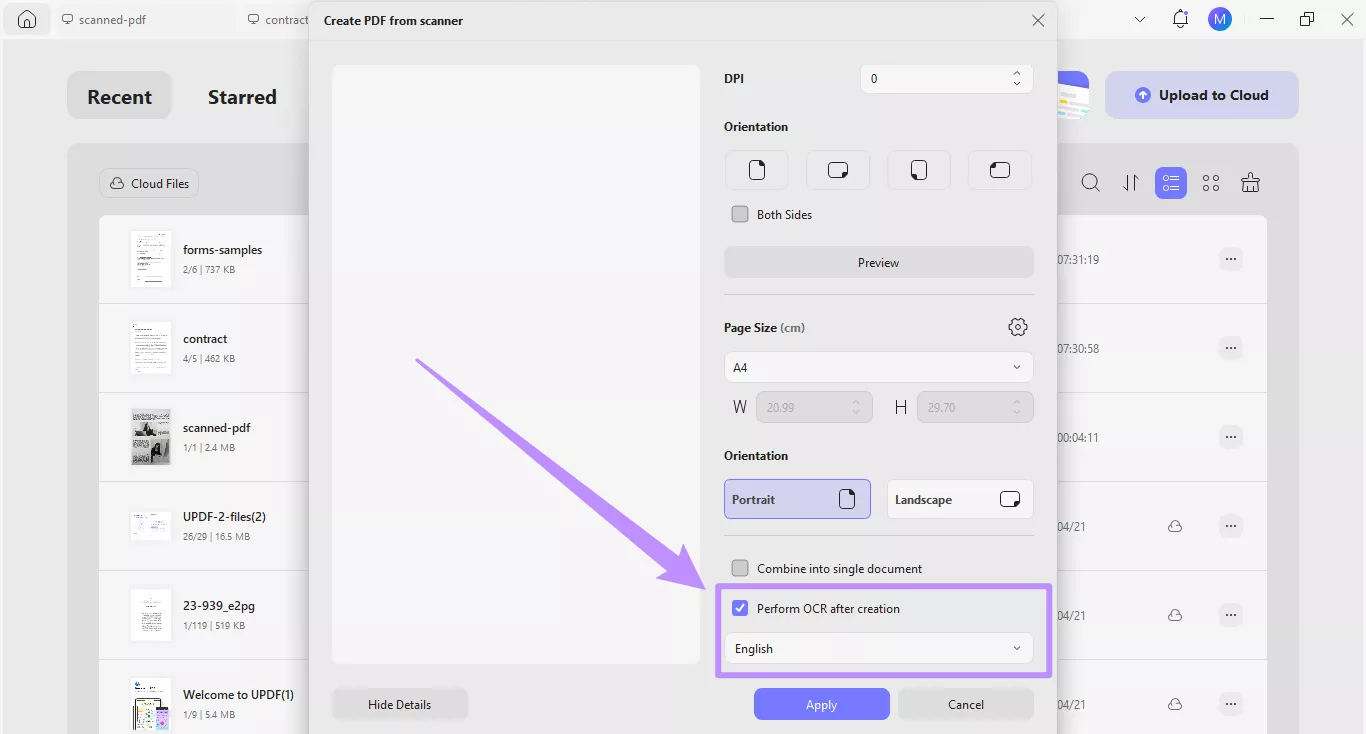Check Combine into single document
The height and width of the screenshot is (734, 1366).
[740, 567]
